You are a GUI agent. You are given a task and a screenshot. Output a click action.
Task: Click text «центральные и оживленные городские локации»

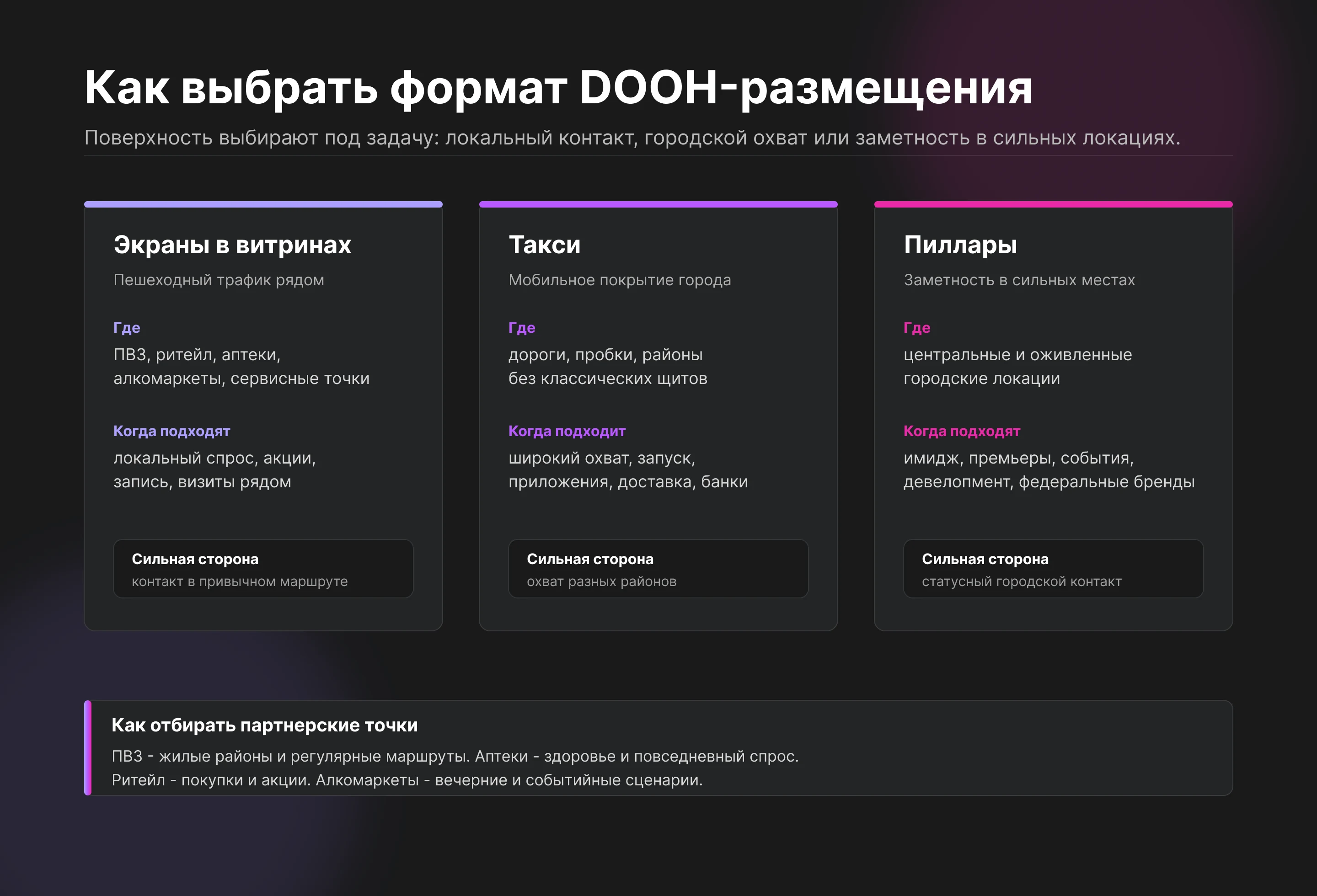[x=1018, y=367]
